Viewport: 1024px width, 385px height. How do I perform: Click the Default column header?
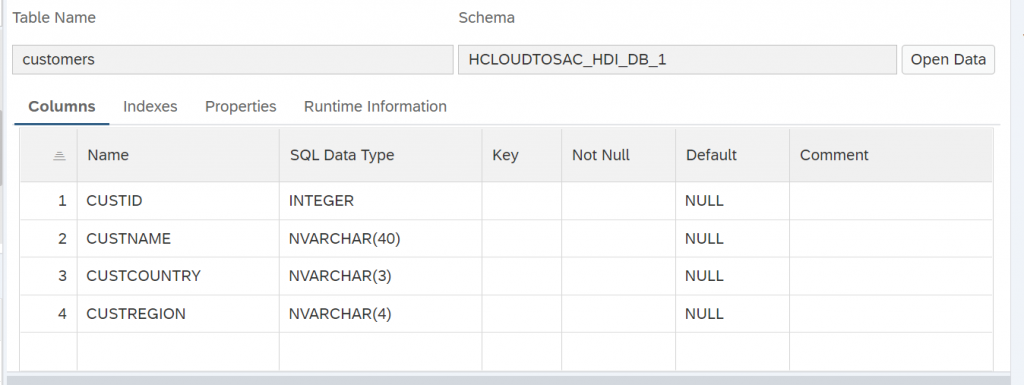point(733,155)
